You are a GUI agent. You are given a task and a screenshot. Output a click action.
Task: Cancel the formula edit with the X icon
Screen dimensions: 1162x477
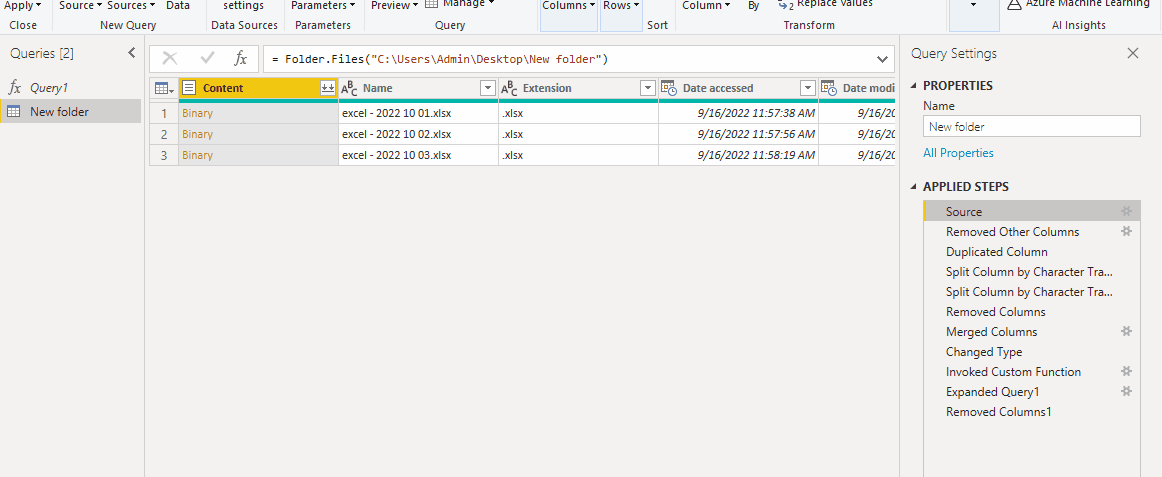(x=170, y=59)
